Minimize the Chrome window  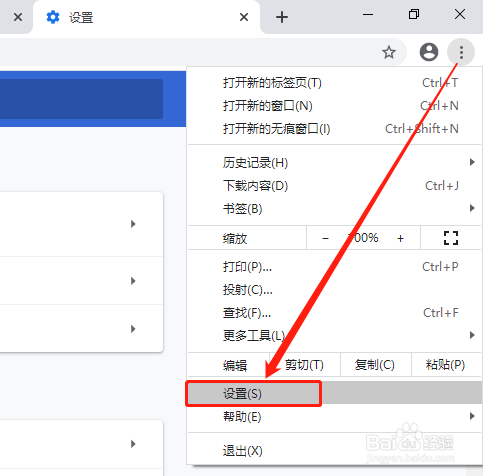[x=368, y=14]
